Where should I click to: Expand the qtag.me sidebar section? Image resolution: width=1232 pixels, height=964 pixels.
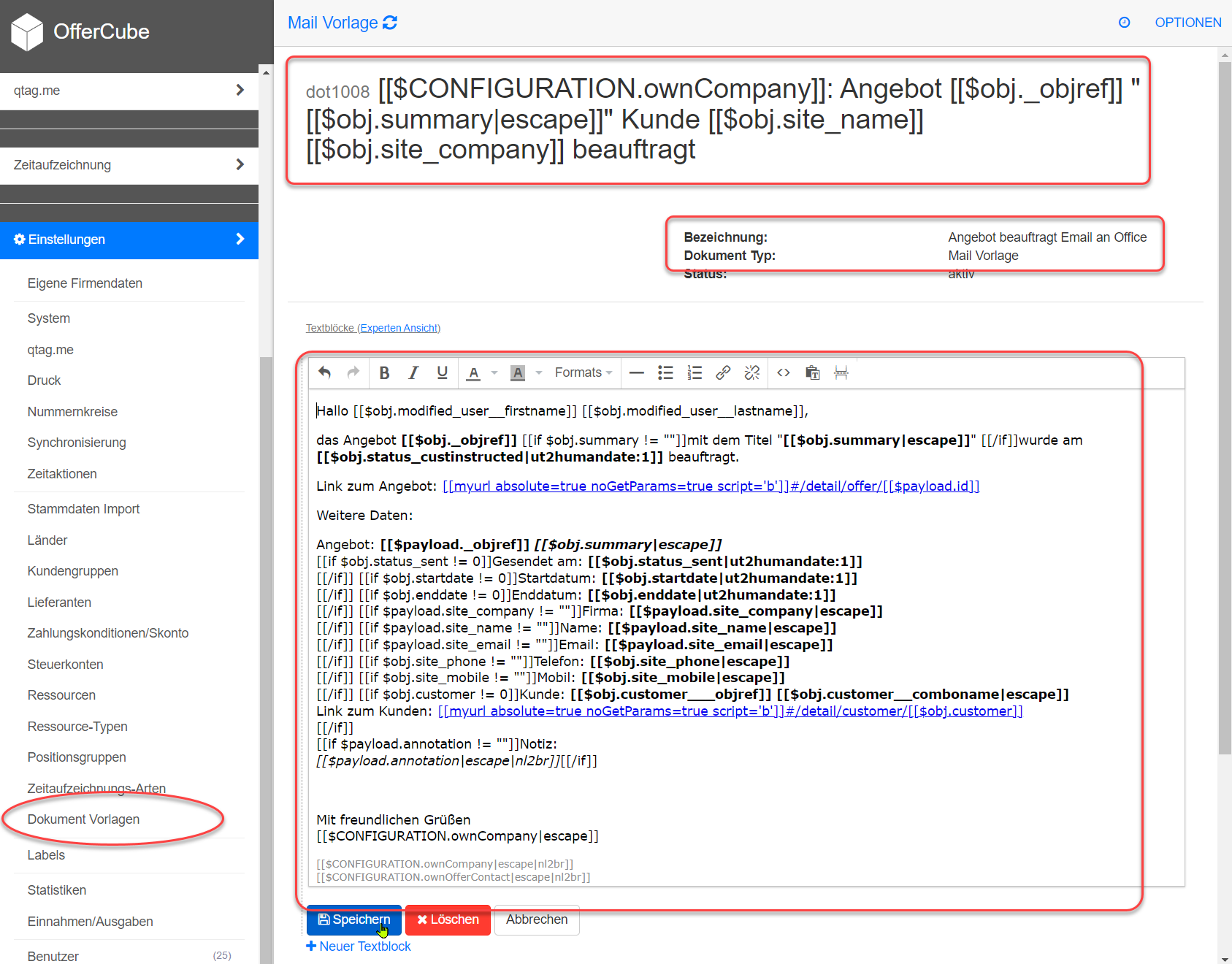click(x=129, y=91)
